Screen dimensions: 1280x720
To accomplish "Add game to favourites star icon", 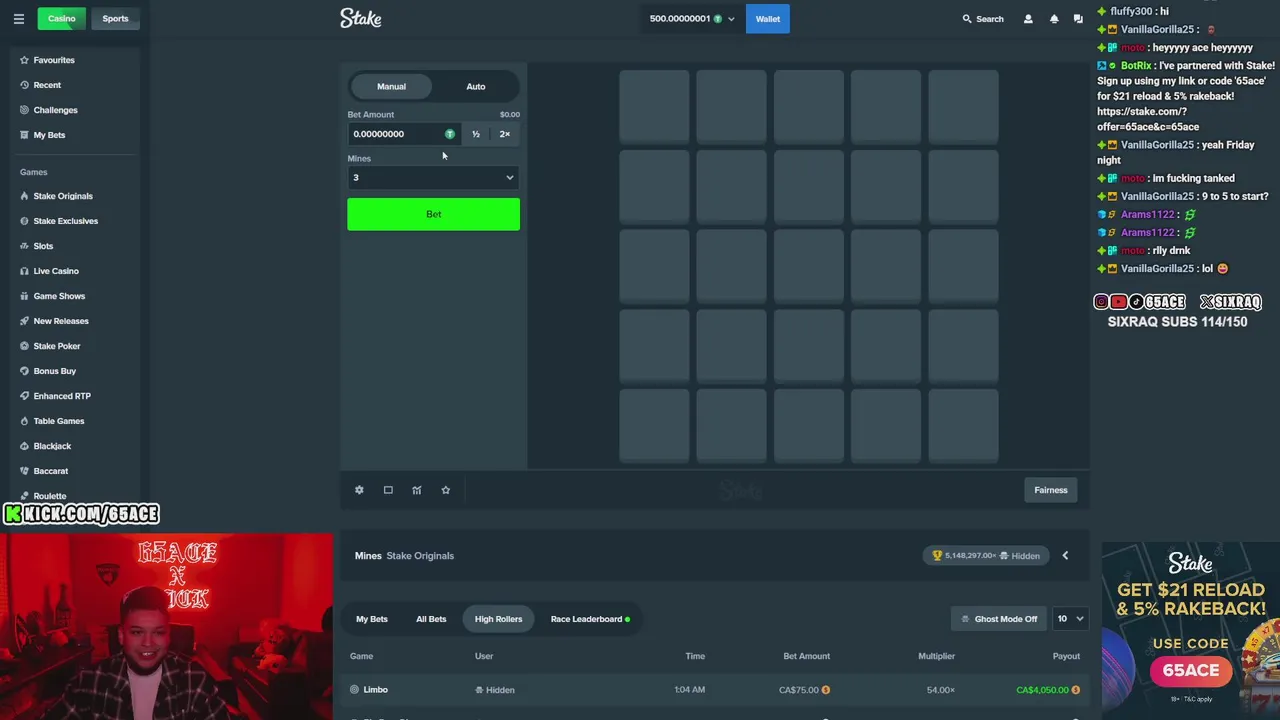I will pyautogui.click(x=446, y=490).
